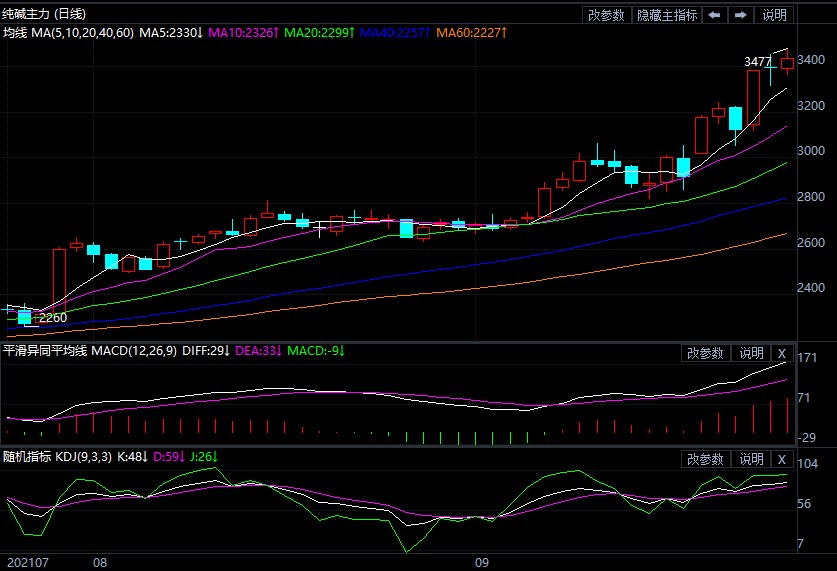Select the 均线 MA(5,10,20,40,60) indicator label
Screen dimensions: 837x571
click(x=68, y=33)
